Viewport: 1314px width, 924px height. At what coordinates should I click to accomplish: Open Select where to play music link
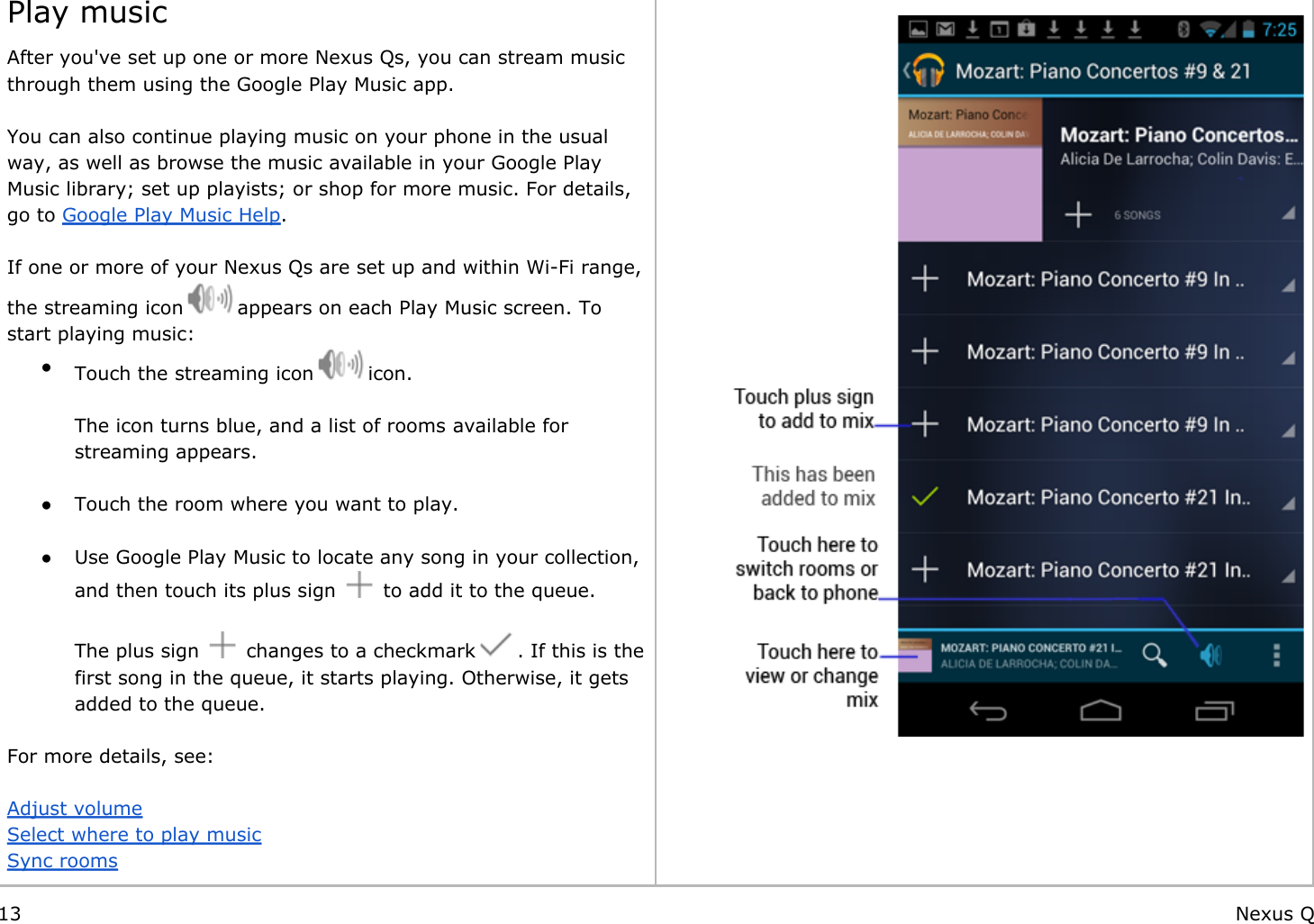(134, 835)
